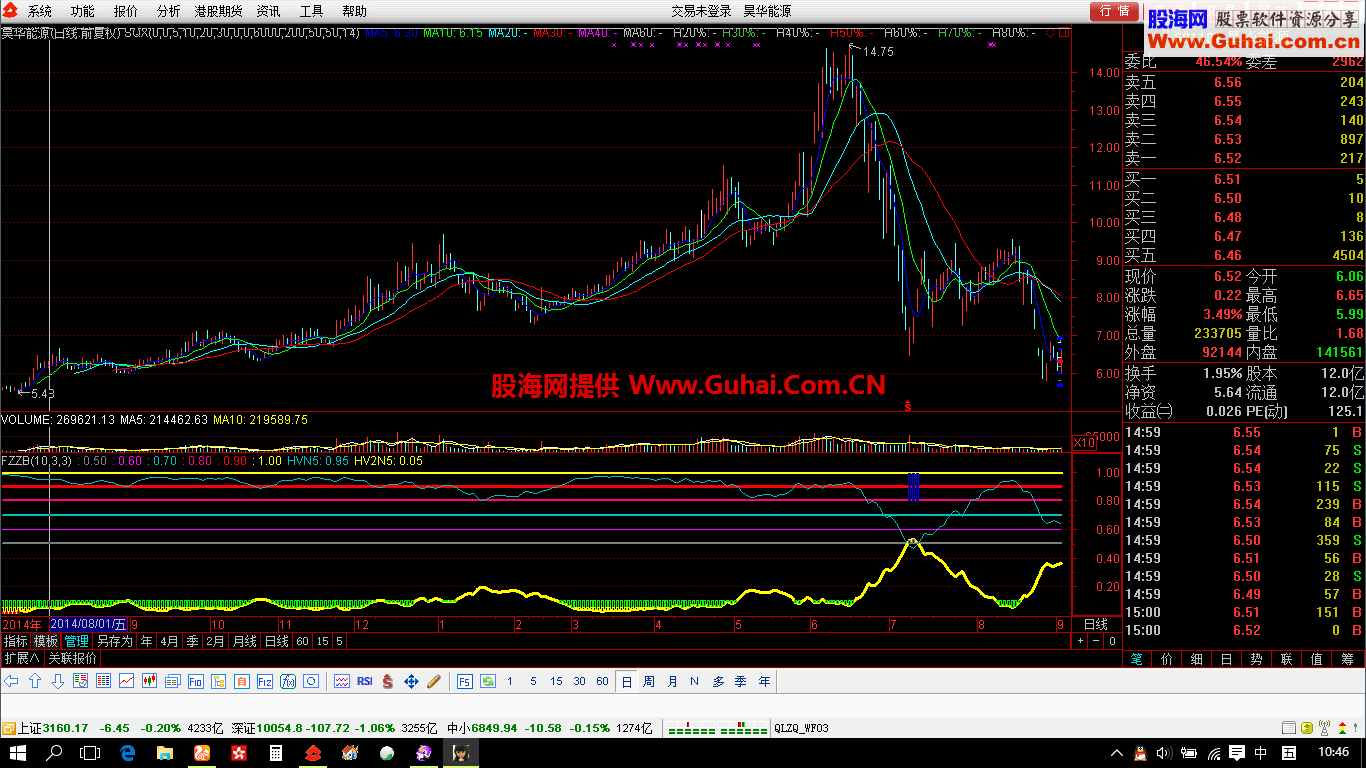This screenshot has width=1366, height=768.
Task: Select the 季 range button below chart
Action: click(192, 641)
